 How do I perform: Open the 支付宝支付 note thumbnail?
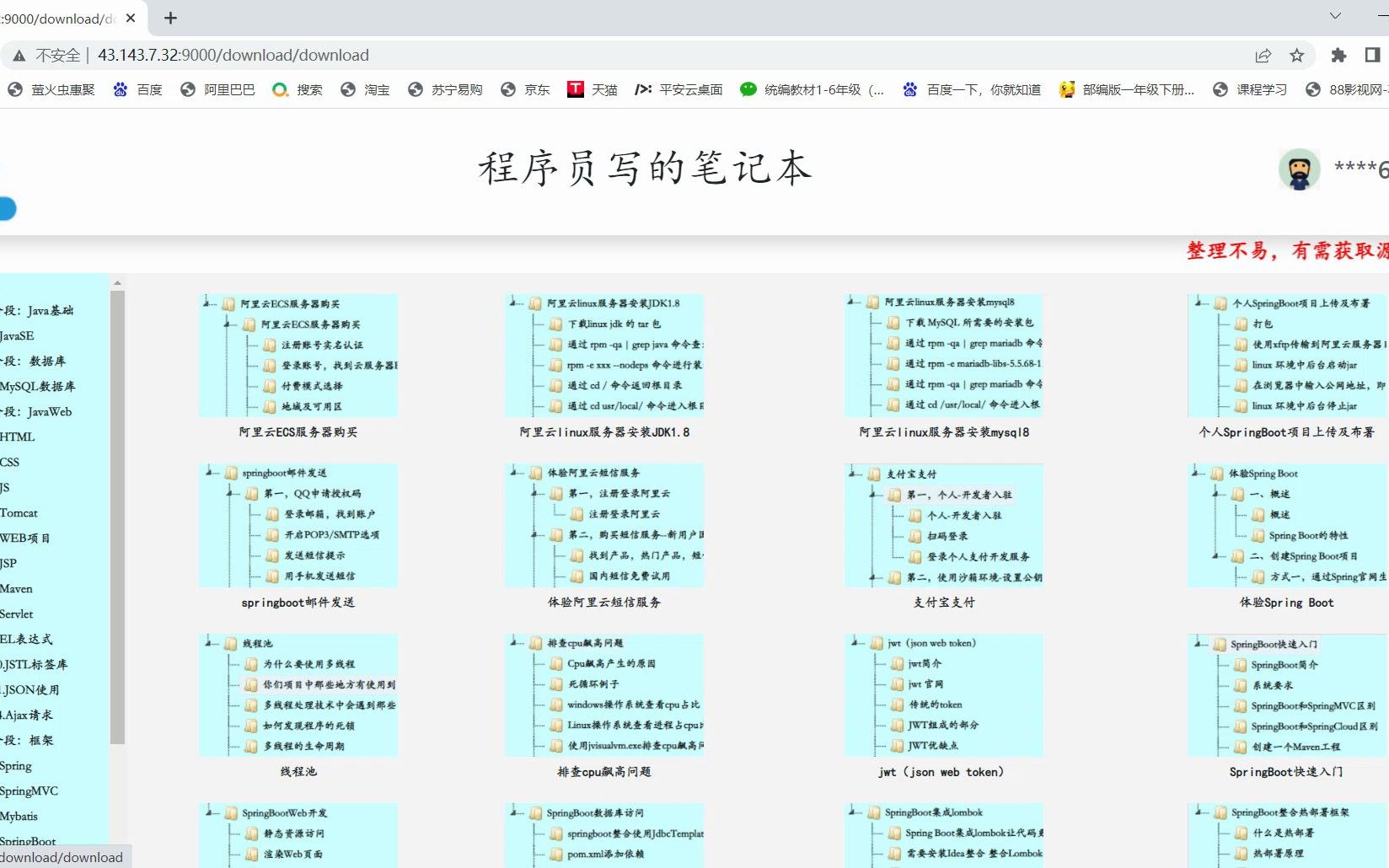pos(943,525)
